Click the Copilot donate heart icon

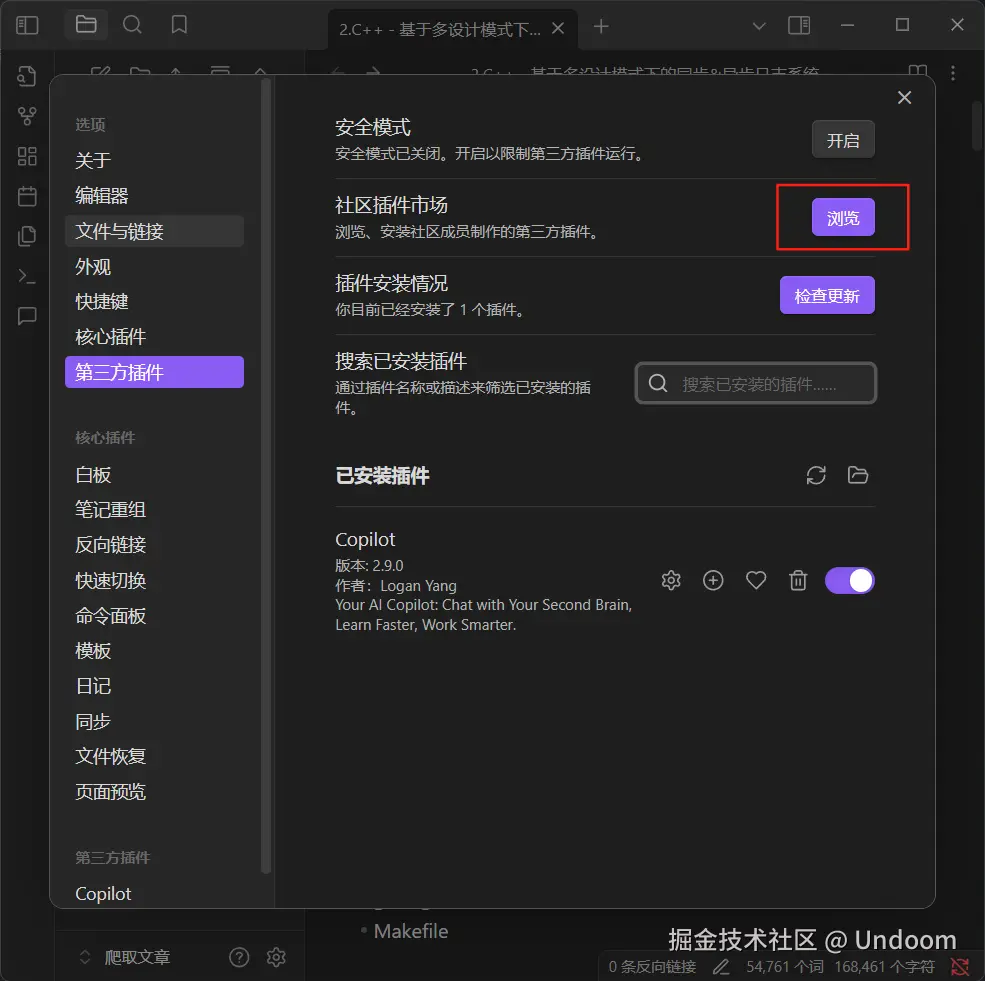[x=756, y=580]
